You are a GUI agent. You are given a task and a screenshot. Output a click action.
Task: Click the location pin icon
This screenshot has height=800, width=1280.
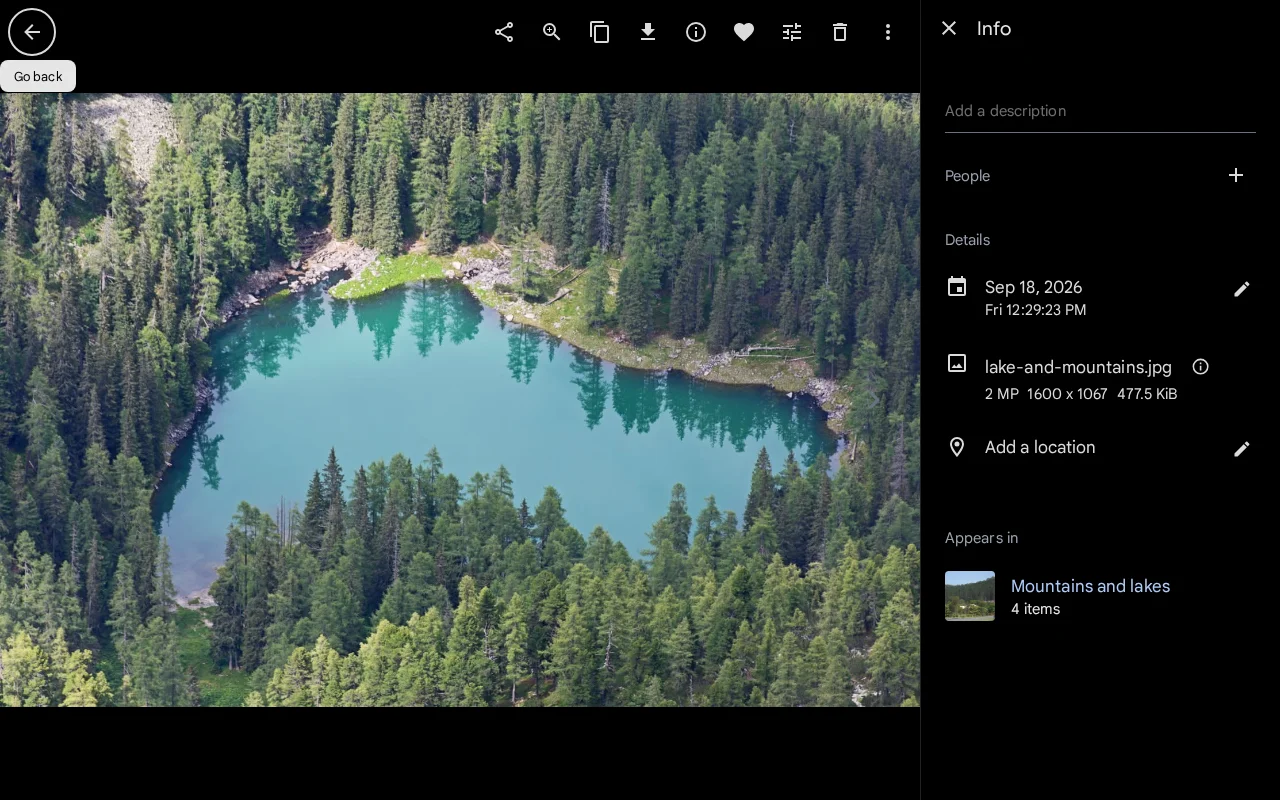pyautogui.click(x=957, y=447)
